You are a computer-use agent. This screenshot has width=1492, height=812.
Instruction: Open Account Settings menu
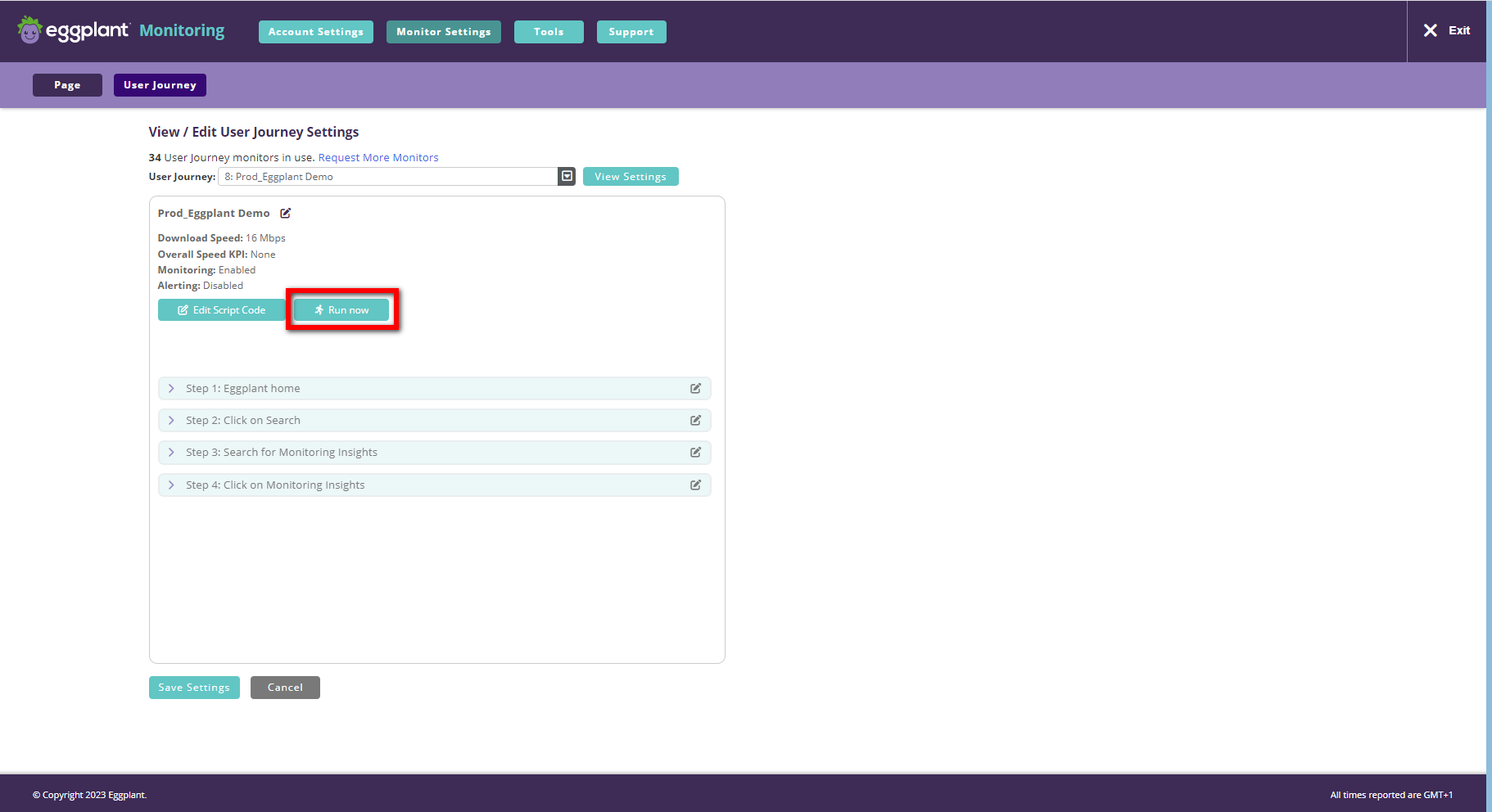(x=316, y=32)
